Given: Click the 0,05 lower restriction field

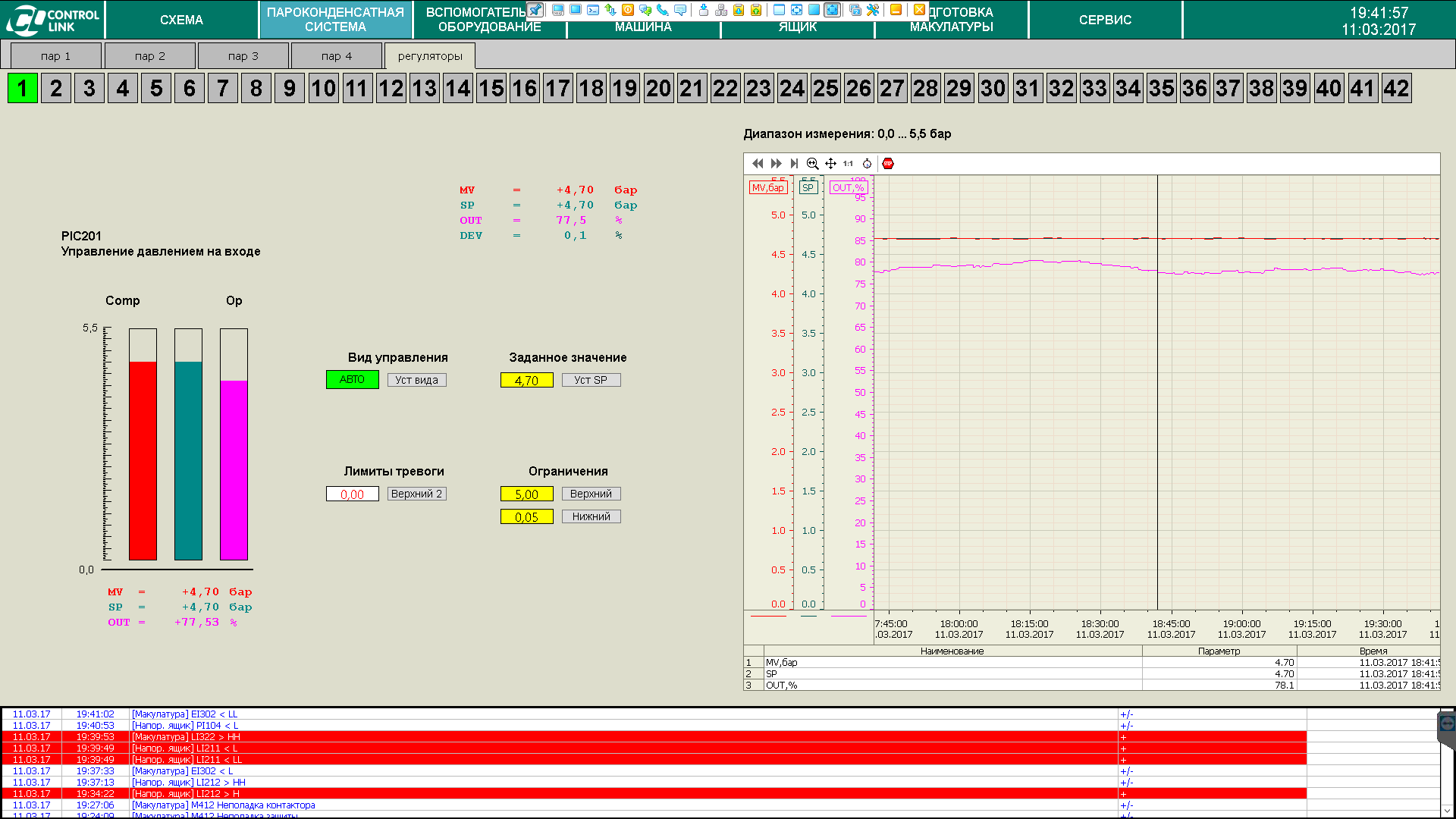Looking at the screenshot, I should pyautogui.click(x=526, y=516).
